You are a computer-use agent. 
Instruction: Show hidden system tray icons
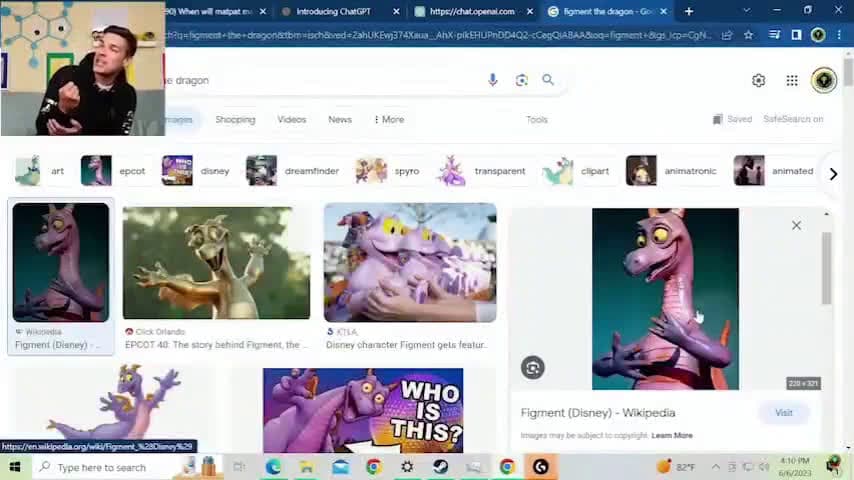pyautogui.click(x=715, y=467)
